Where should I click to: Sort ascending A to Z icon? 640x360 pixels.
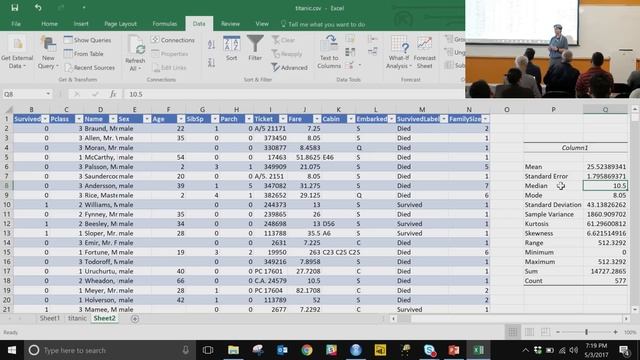point(211,44)
